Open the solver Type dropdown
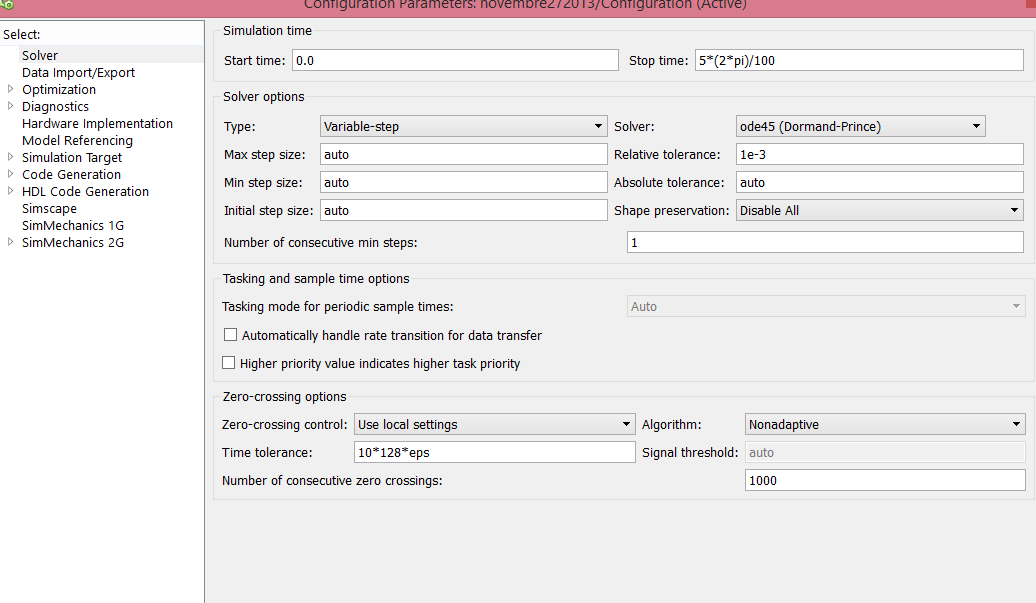This screenshot has height=603, width=1036. pos(463,126)
